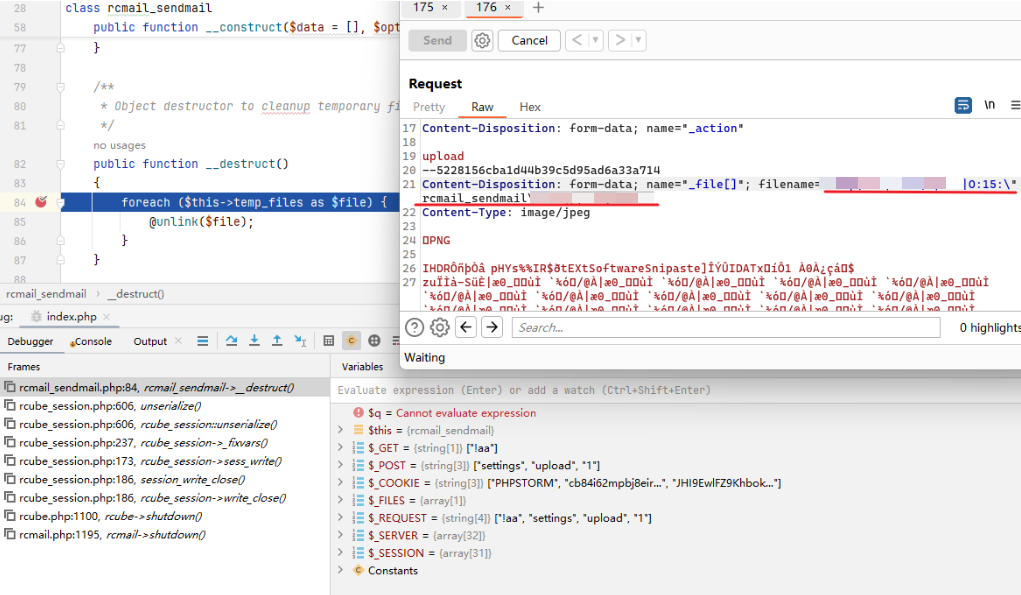Viewport: 1021px width, 595px height.
Task: Select the Pretty request view tab
Action: pos(428,107)
